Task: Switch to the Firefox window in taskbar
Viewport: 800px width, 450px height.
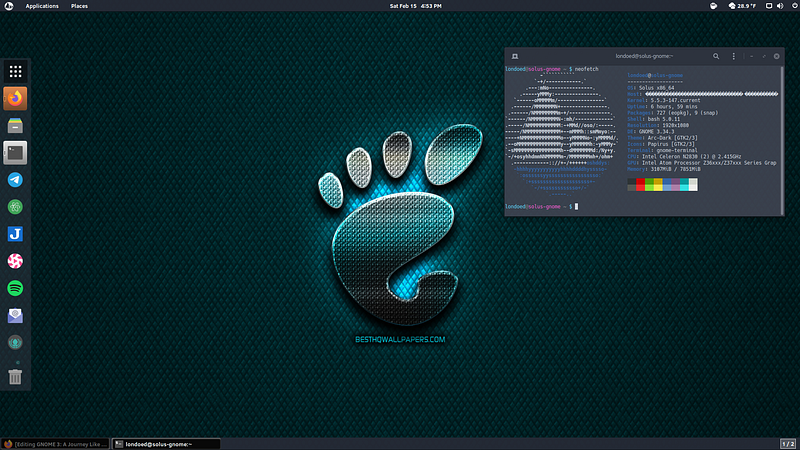Action: pos(55,443)
